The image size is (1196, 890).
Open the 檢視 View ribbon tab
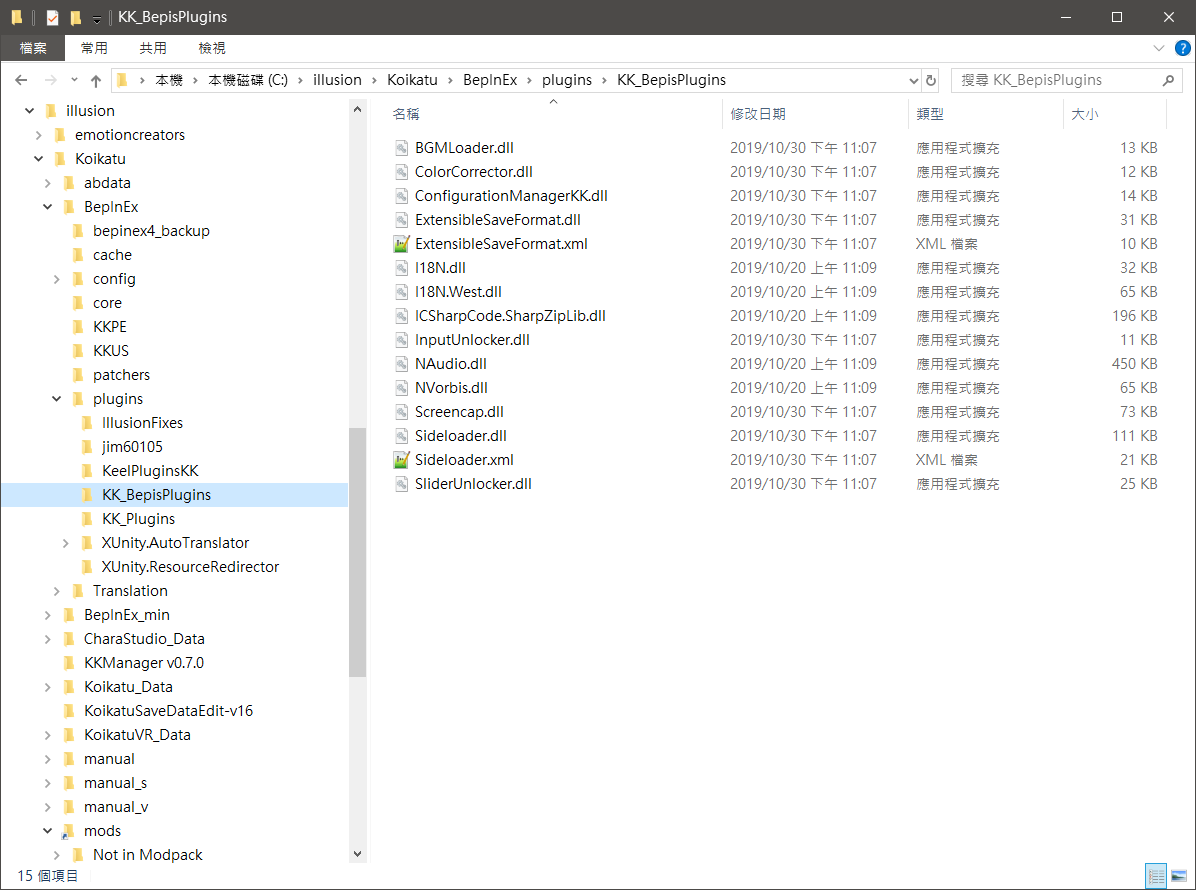pyautogui.click(x=212, y=48)
